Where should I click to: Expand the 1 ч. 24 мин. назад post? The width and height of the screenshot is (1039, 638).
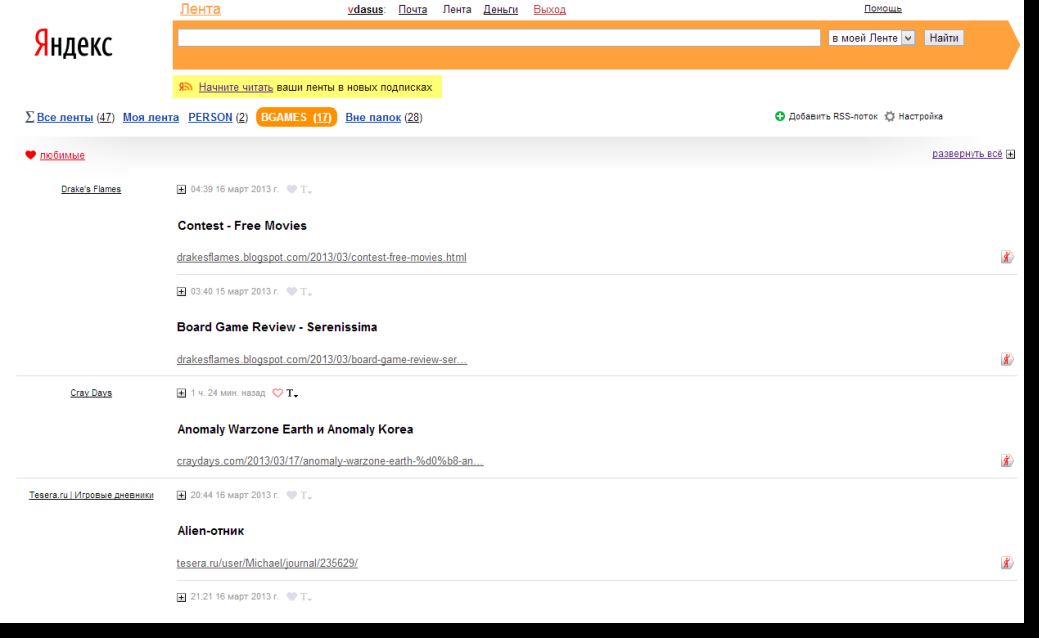pos(182,393)
